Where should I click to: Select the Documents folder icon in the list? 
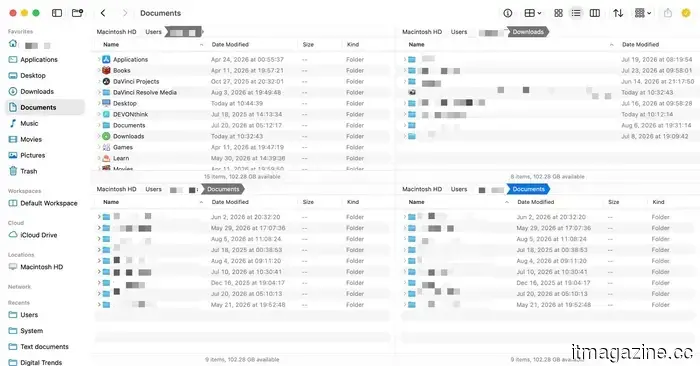(106, 125)
